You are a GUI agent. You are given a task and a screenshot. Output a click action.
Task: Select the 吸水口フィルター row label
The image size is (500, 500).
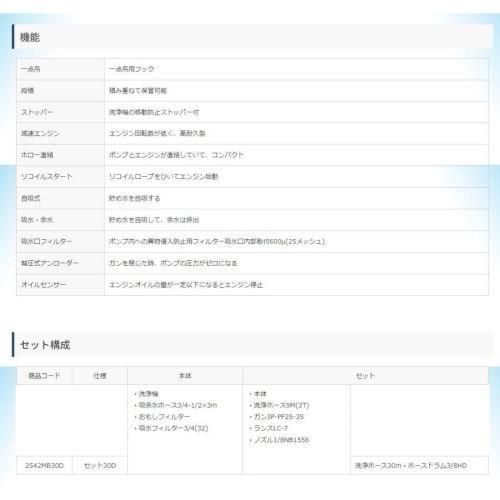(47, 241)
